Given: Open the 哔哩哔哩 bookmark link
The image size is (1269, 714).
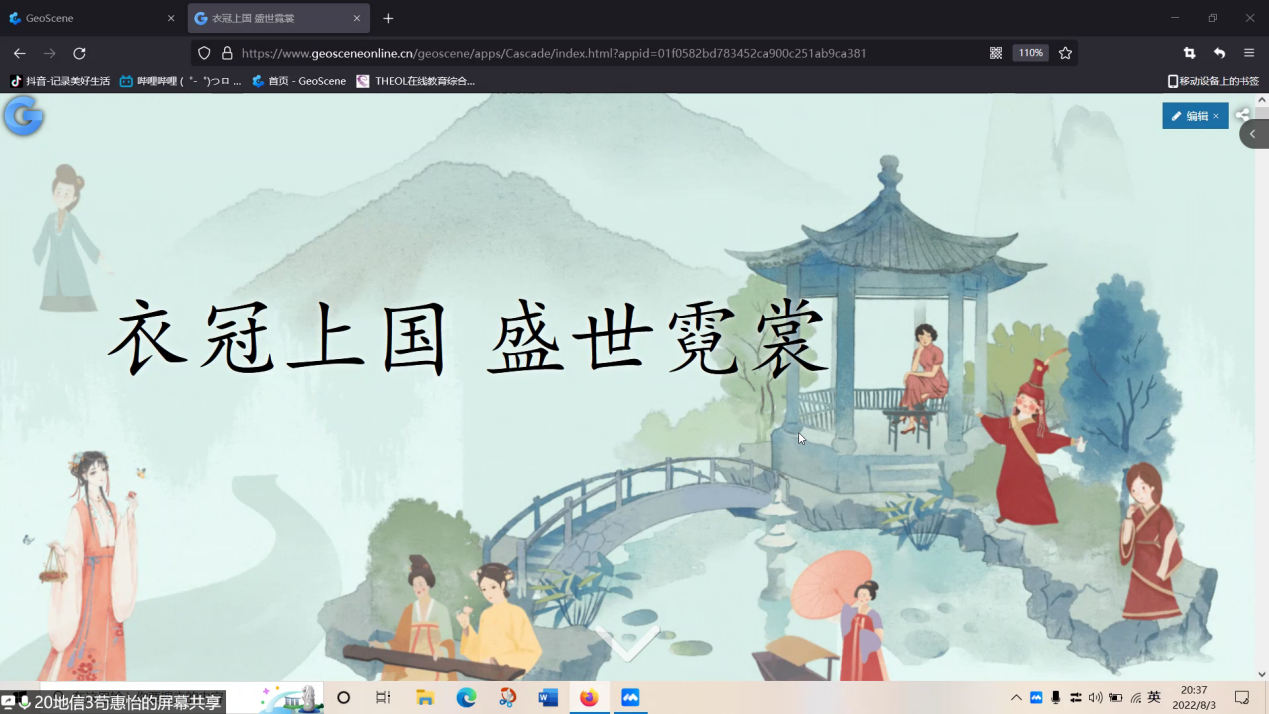Looking at the screenshot, I should 181,81.
